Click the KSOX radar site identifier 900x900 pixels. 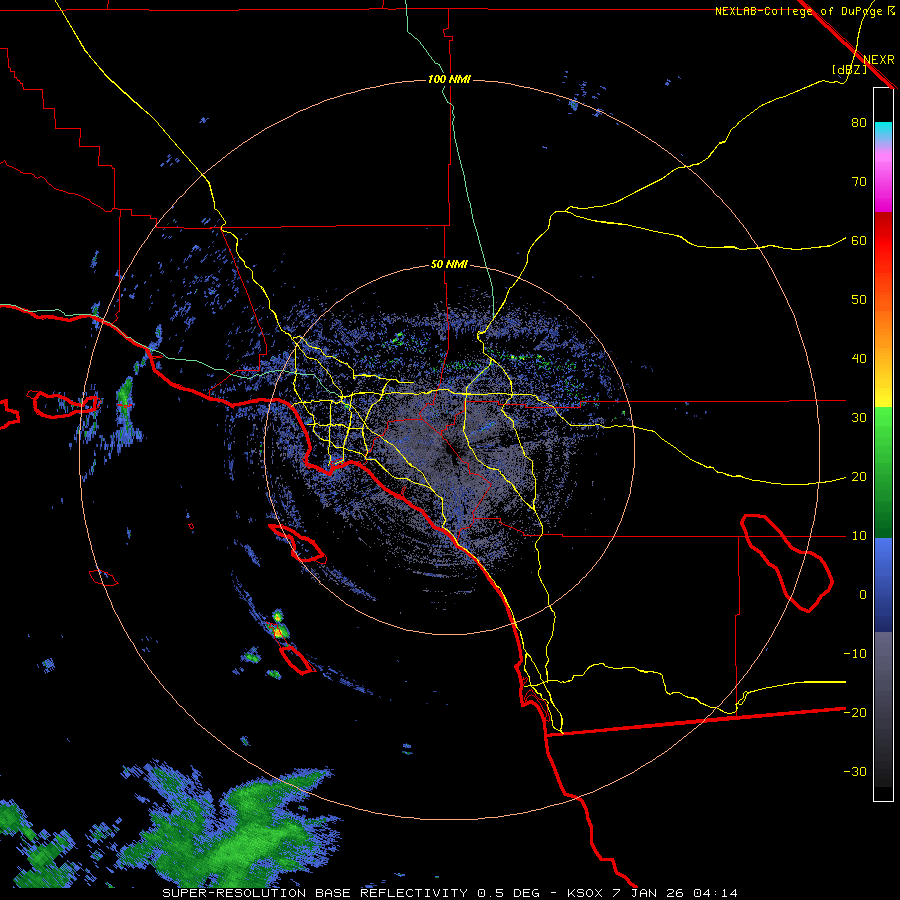587,893
